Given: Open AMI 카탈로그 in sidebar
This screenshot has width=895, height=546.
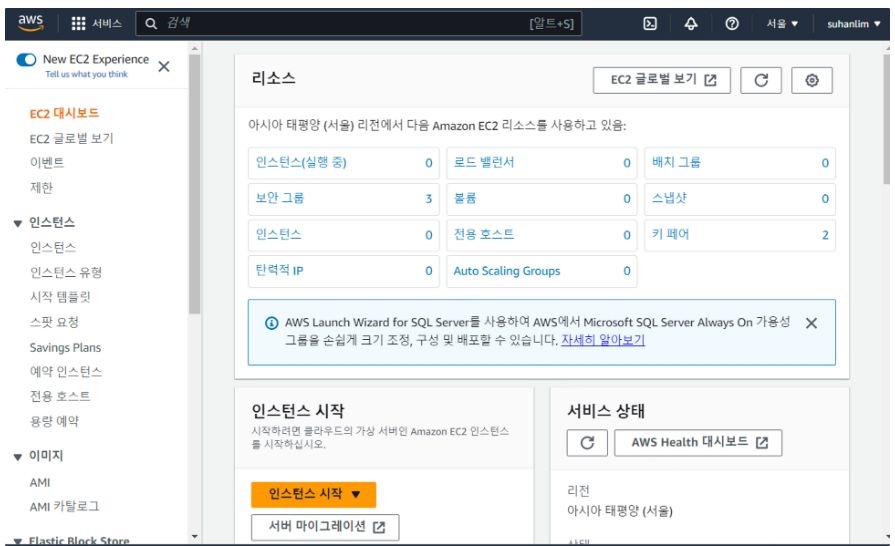Looking at the screenshot, I should (64, 507).
